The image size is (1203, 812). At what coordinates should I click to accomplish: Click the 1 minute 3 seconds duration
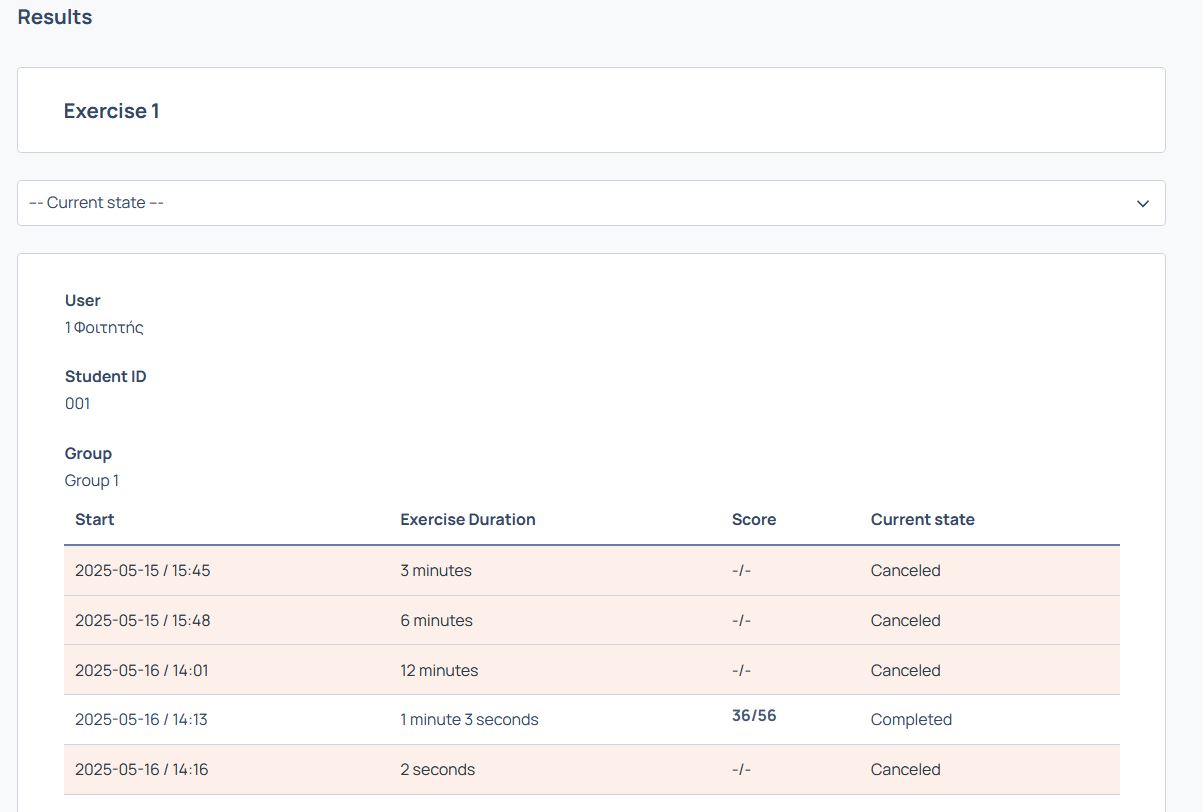(469, 720)
